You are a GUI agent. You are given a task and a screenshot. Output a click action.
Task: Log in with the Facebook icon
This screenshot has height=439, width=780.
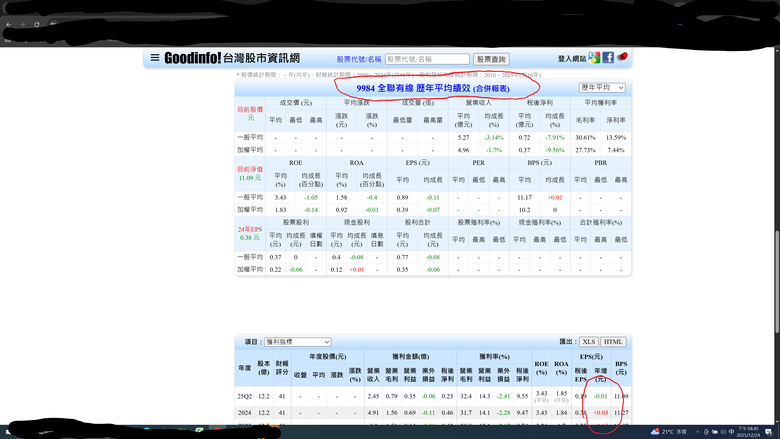608,58
